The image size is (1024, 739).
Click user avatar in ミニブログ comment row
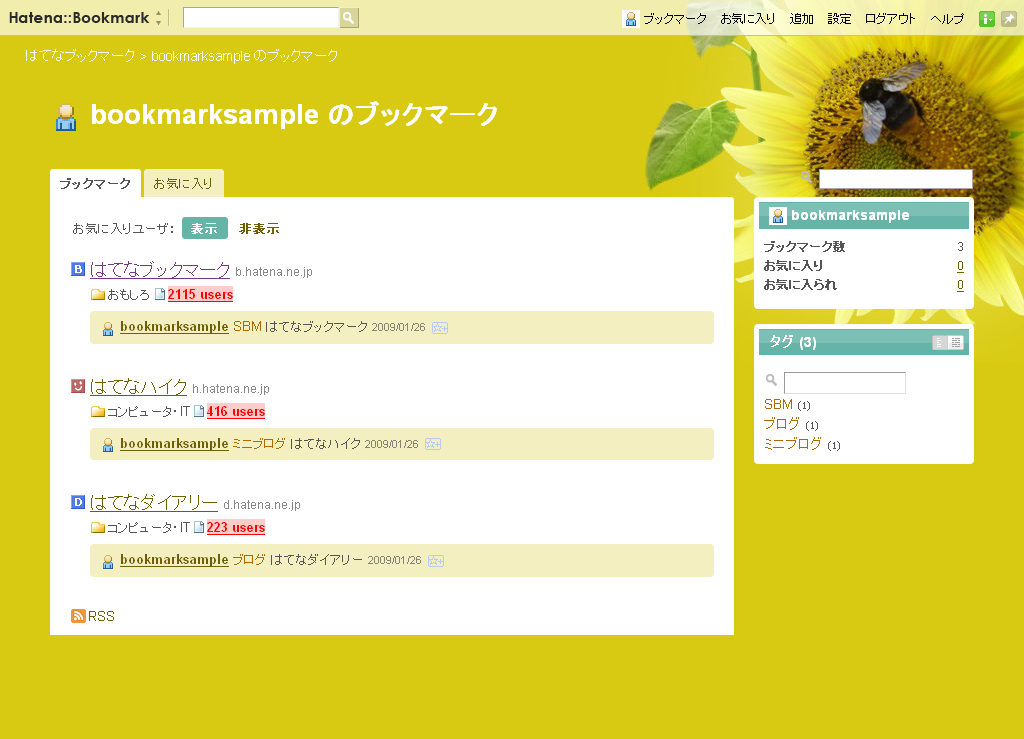pos(108,445)
